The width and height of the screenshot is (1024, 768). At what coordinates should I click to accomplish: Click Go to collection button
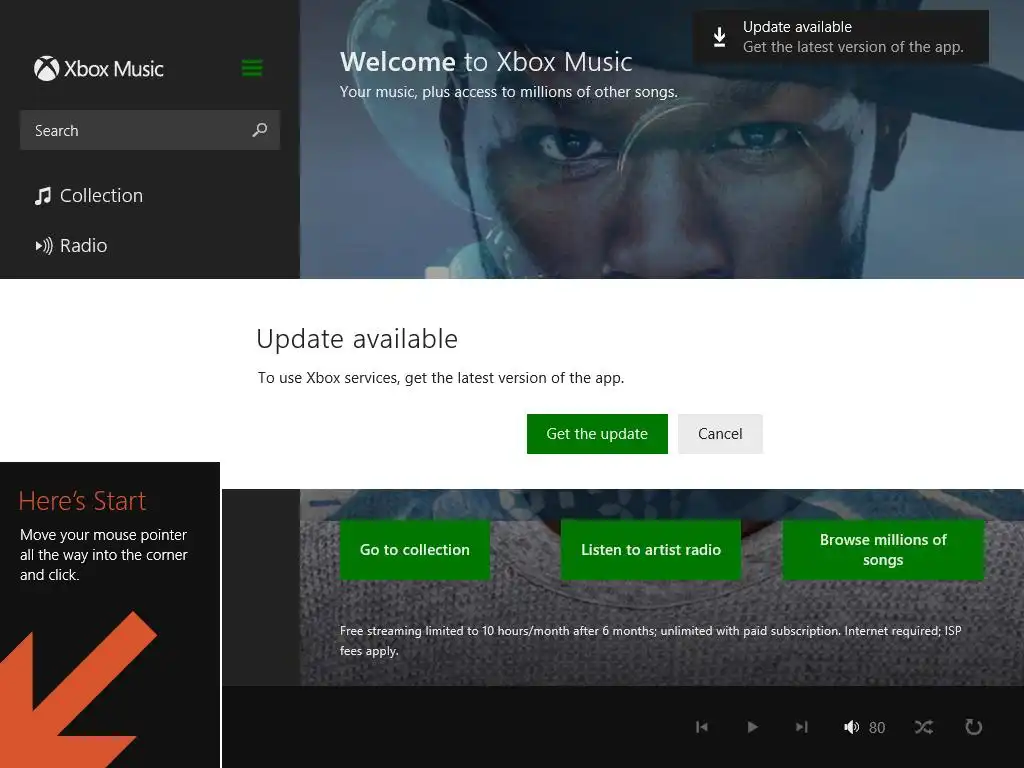[x=415, y=550]
